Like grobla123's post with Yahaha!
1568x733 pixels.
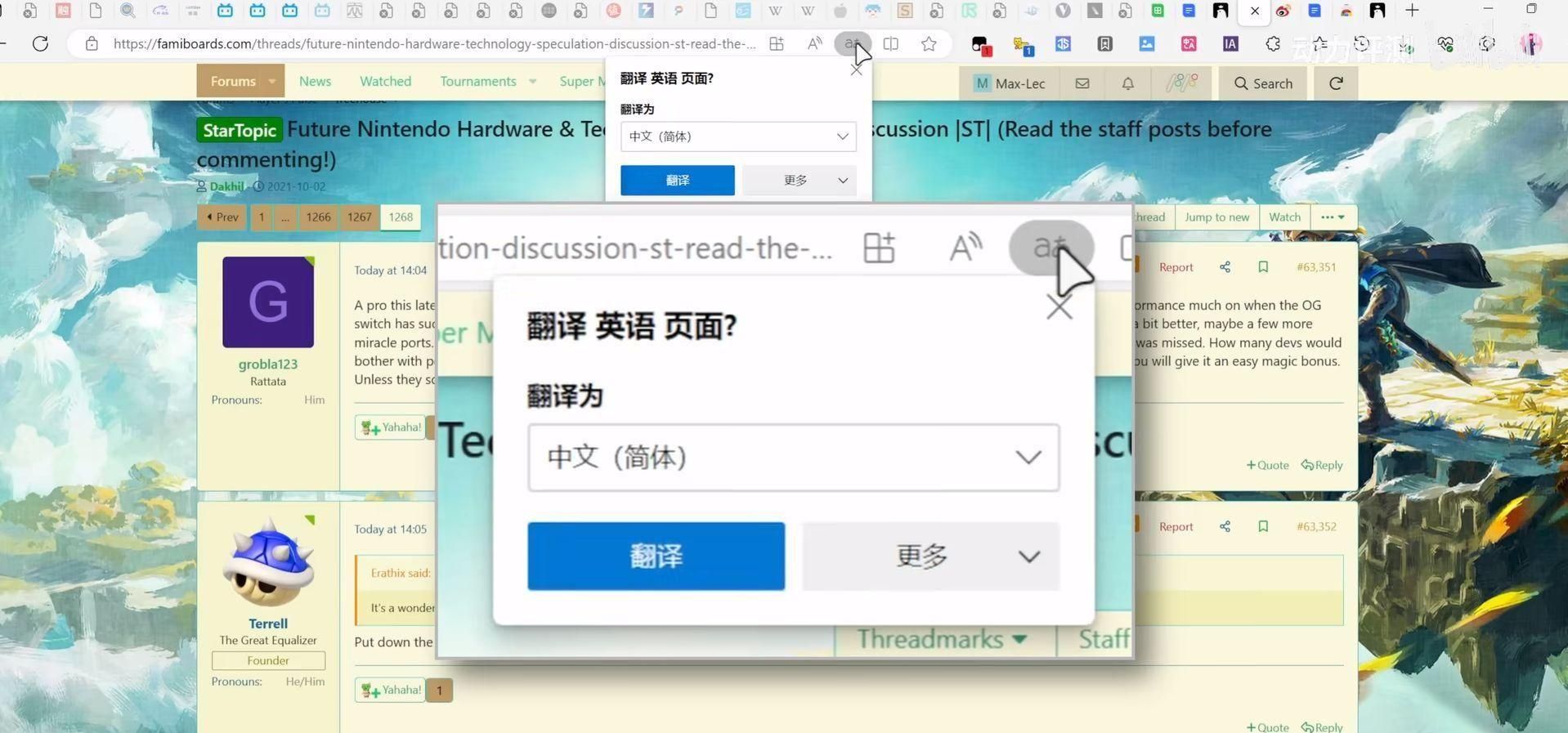pos(391,427)
